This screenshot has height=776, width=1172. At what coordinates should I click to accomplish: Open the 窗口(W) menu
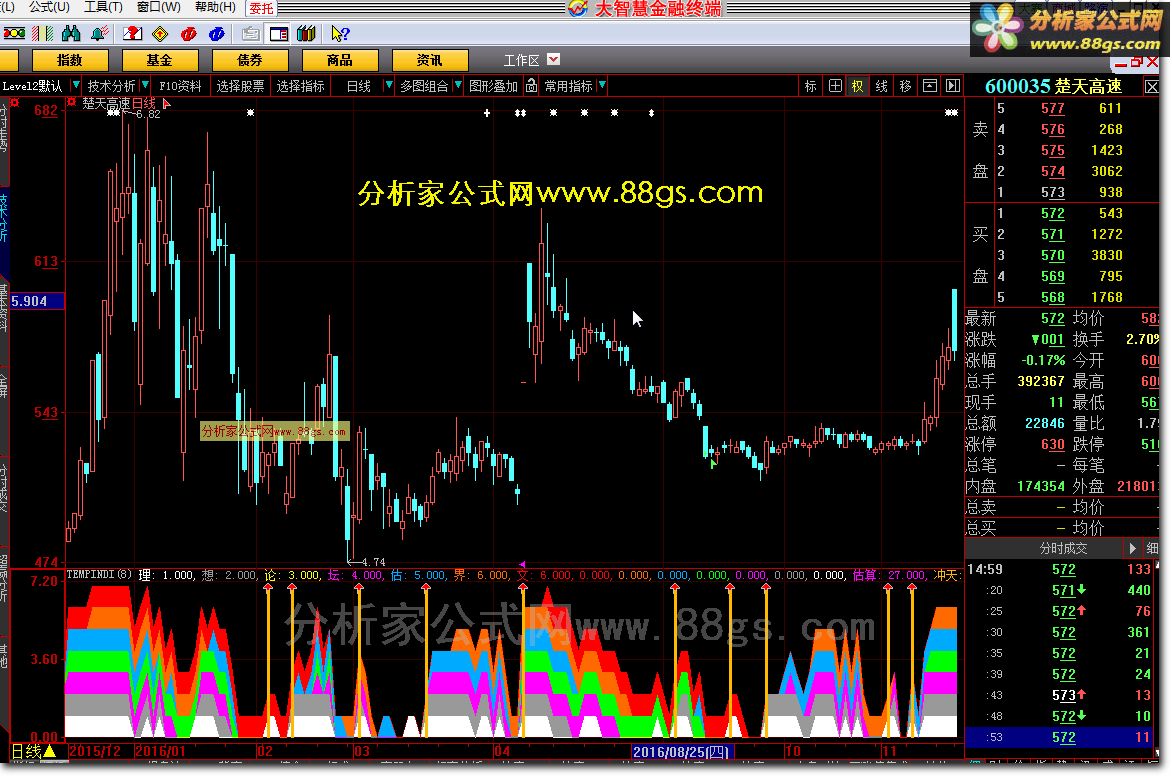pyautogui.click(x=158, y=7)
